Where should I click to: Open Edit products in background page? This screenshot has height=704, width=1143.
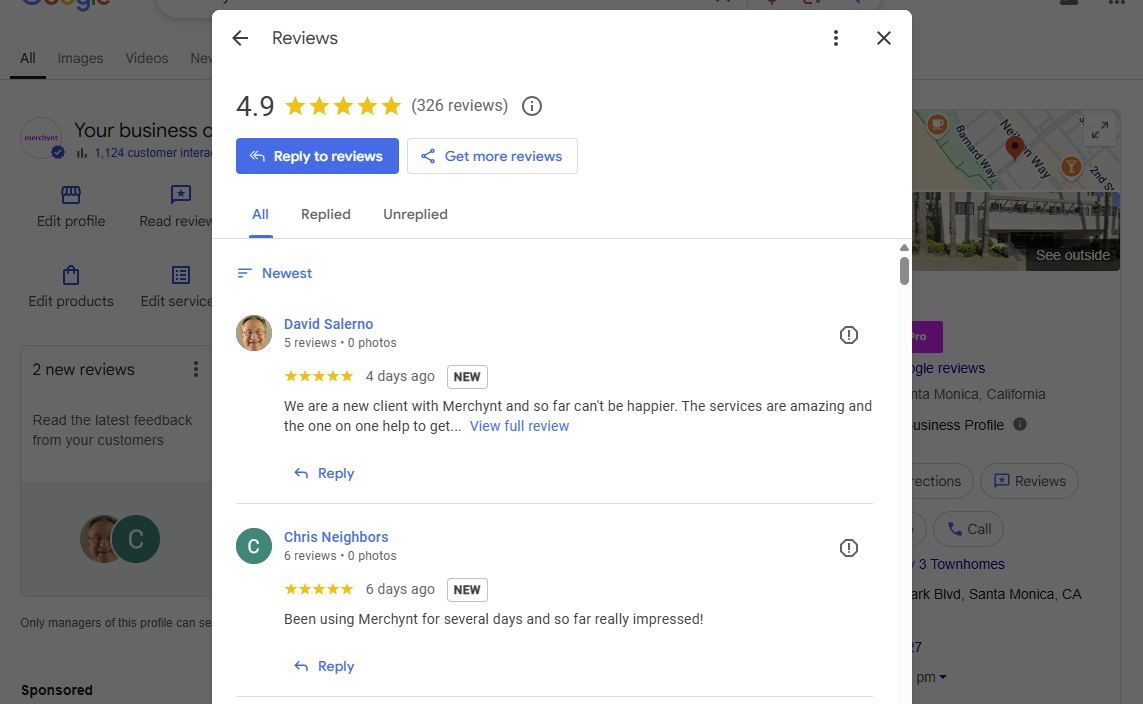(x=71, y=287)
